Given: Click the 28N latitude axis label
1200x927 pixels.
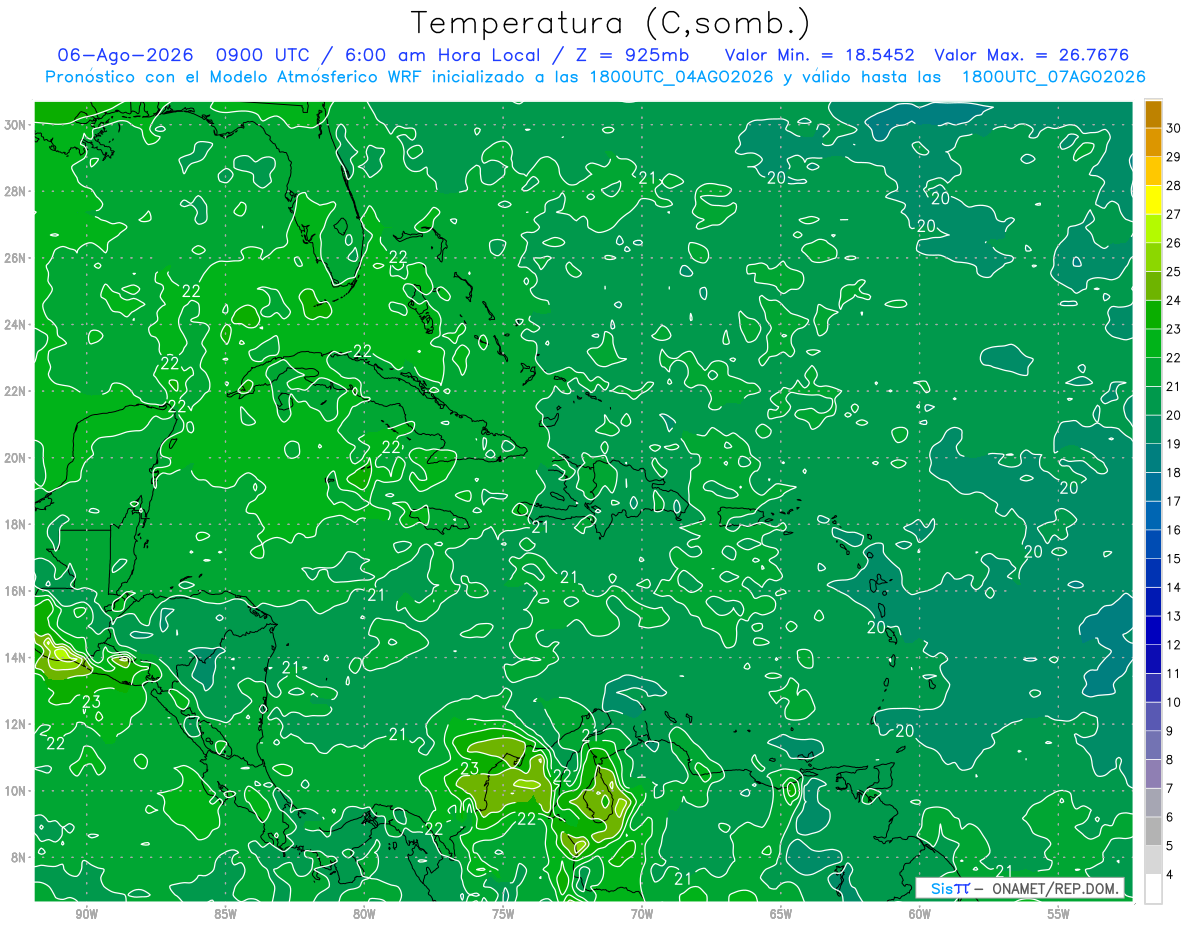Looking at the screenshot, I should pos(15,191).
